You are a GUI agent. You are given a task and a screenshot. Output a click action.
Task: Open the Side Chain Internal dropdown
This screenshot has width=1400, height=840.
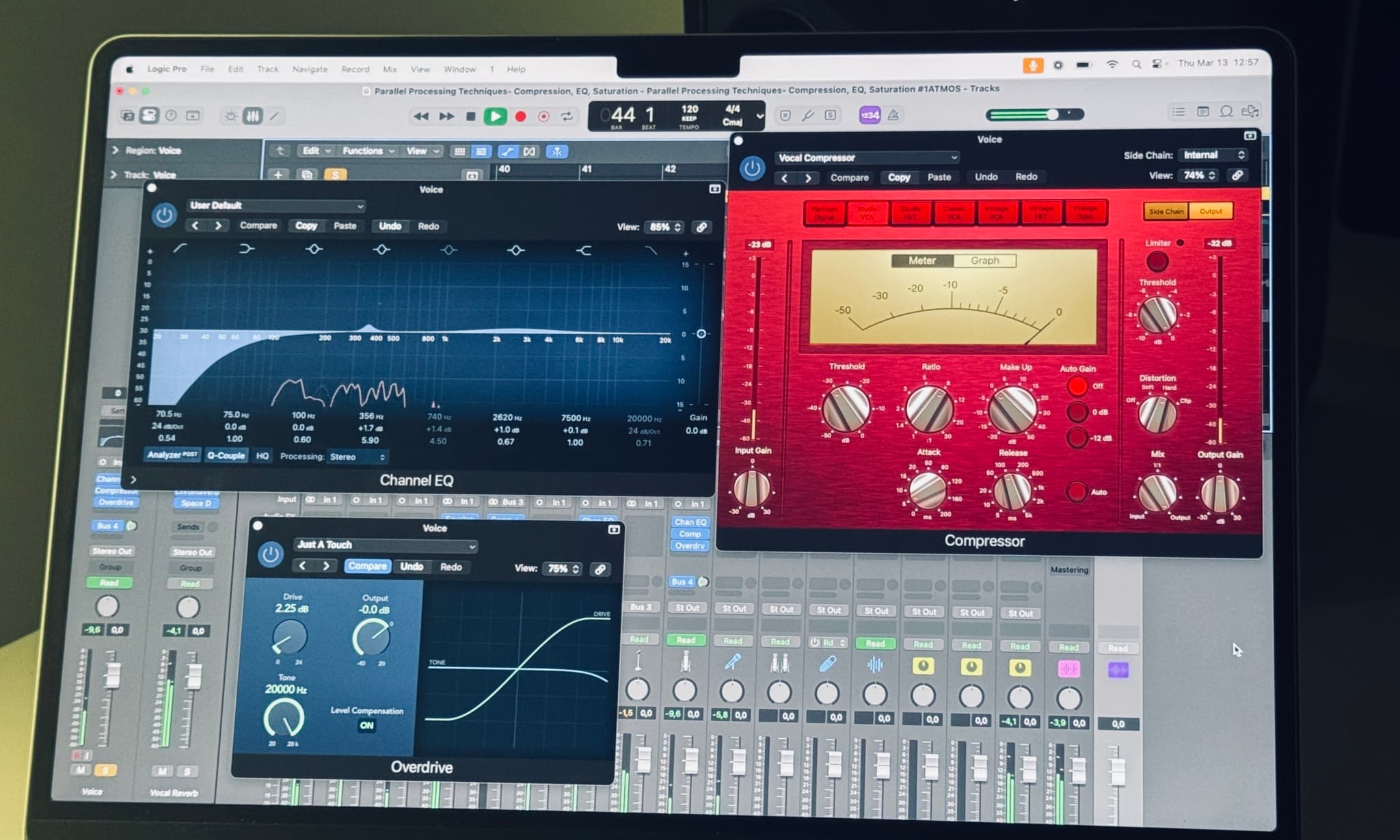pyautogui.click(x=1211, y=154)
